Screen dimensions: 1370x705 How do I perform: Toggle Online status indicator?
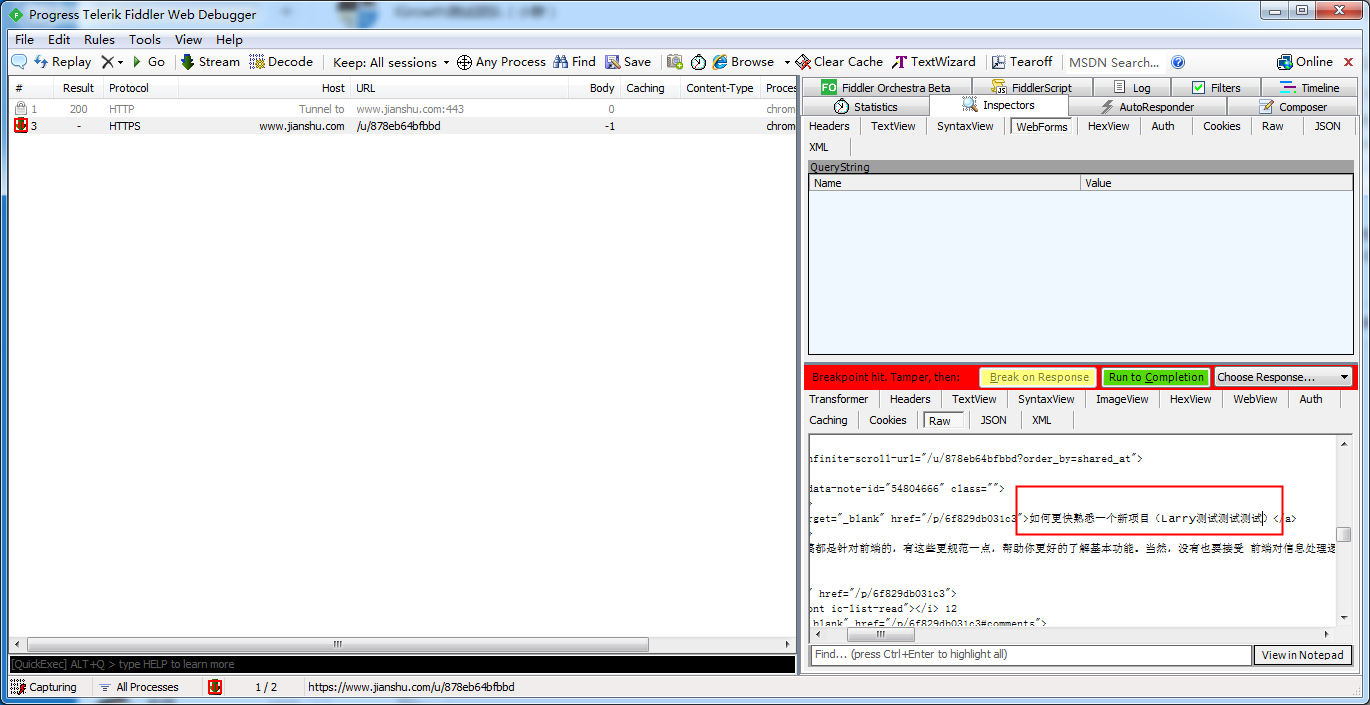1305,62
